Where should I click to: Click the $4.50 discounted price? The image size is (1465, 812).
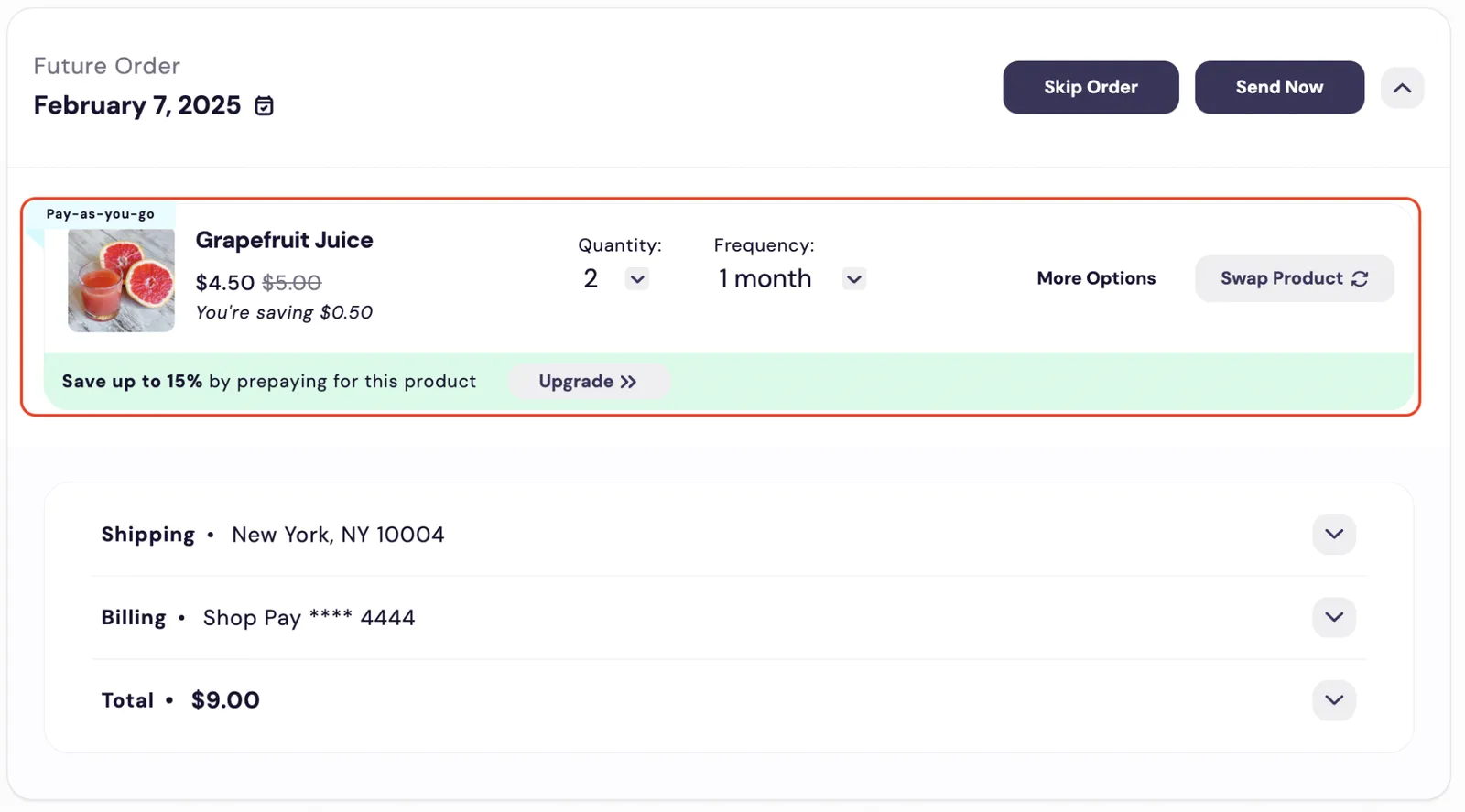224,283
